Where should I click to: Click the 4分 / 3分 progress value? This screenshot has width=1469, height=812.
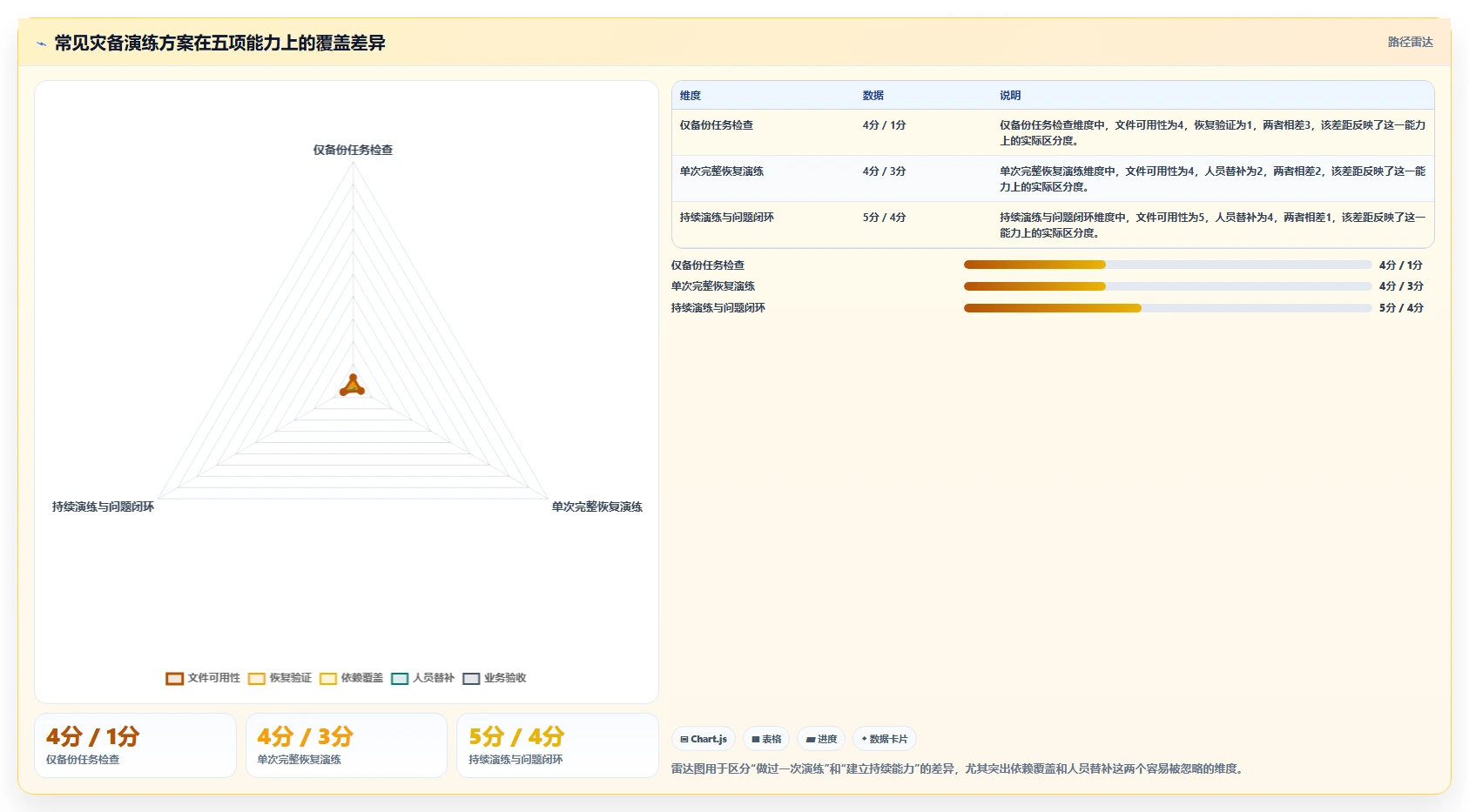tap(1401, 286)
